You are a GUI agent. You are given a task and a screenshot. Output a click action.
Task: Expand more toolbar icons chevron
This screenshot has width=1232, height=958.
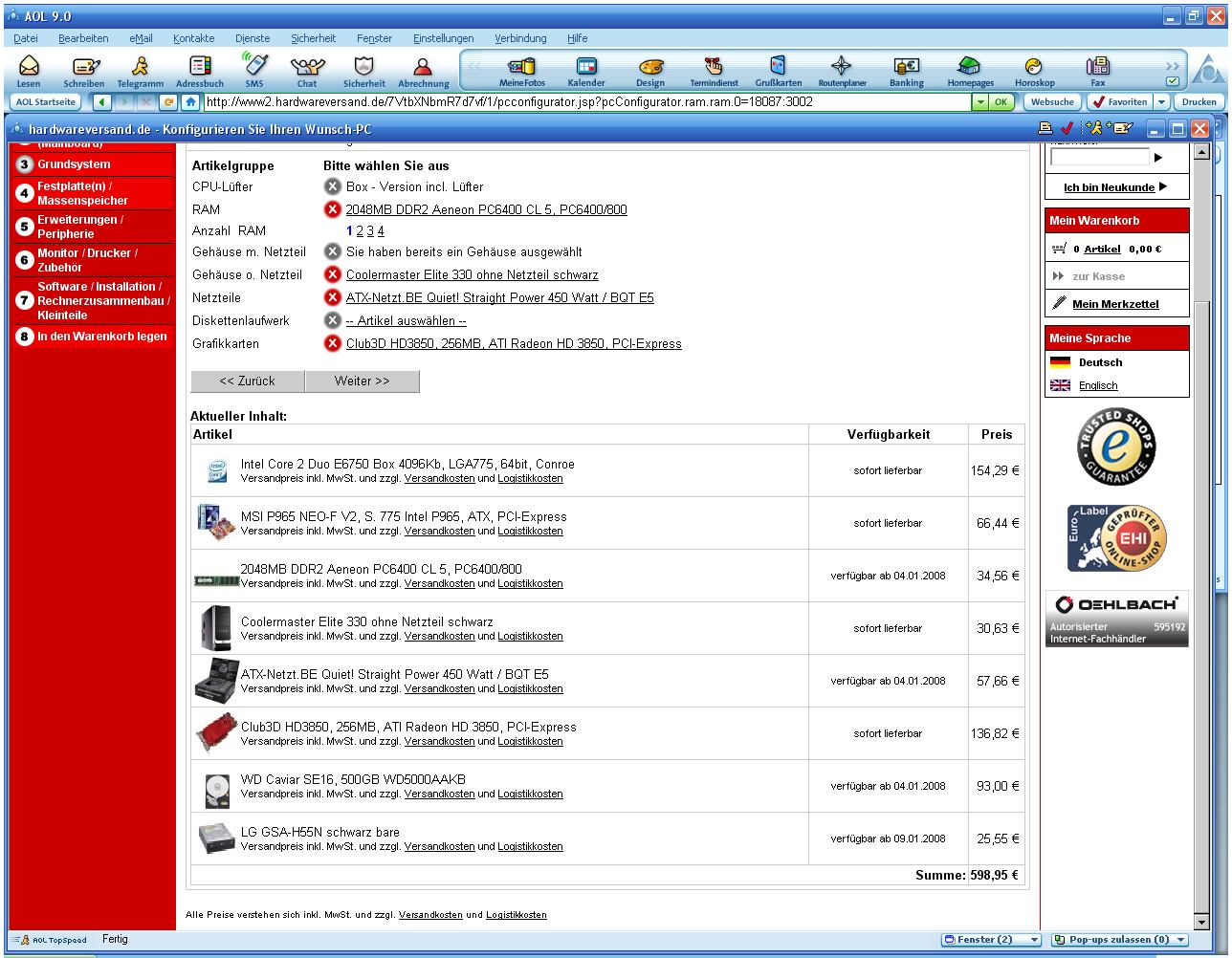(x=1173, y=66)
